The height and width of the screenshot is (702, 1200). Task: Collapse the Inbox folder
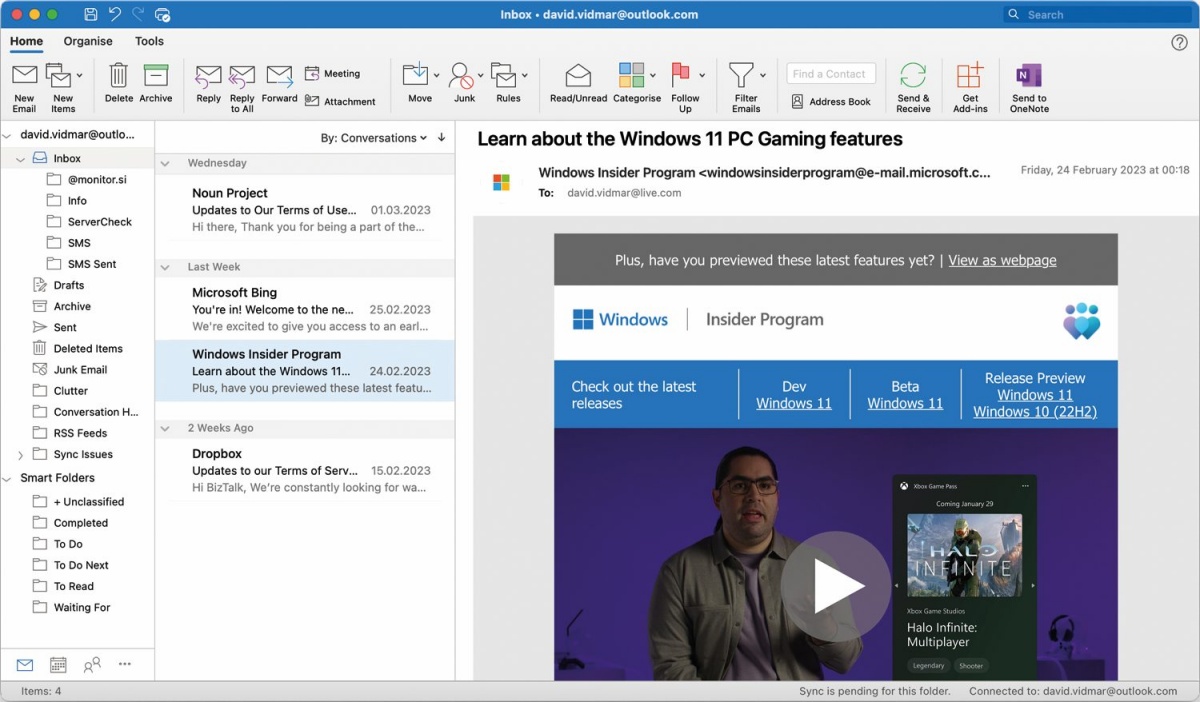tap(20, 159)
